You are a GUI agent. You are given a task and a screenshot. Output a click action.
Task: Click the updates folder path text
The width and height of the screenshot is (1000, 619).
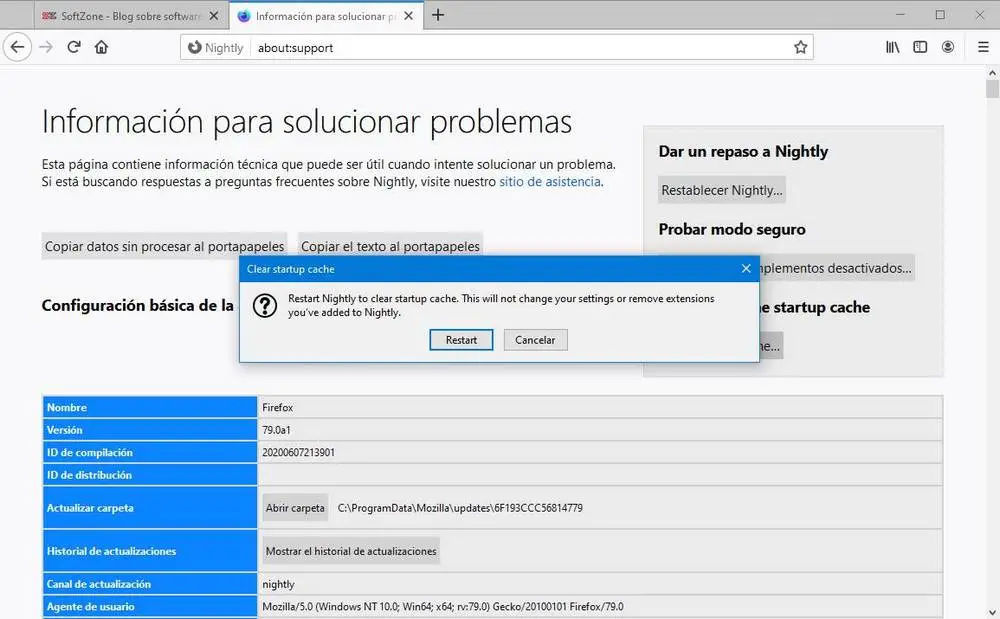pyautogui.click(x=460, y=508)
